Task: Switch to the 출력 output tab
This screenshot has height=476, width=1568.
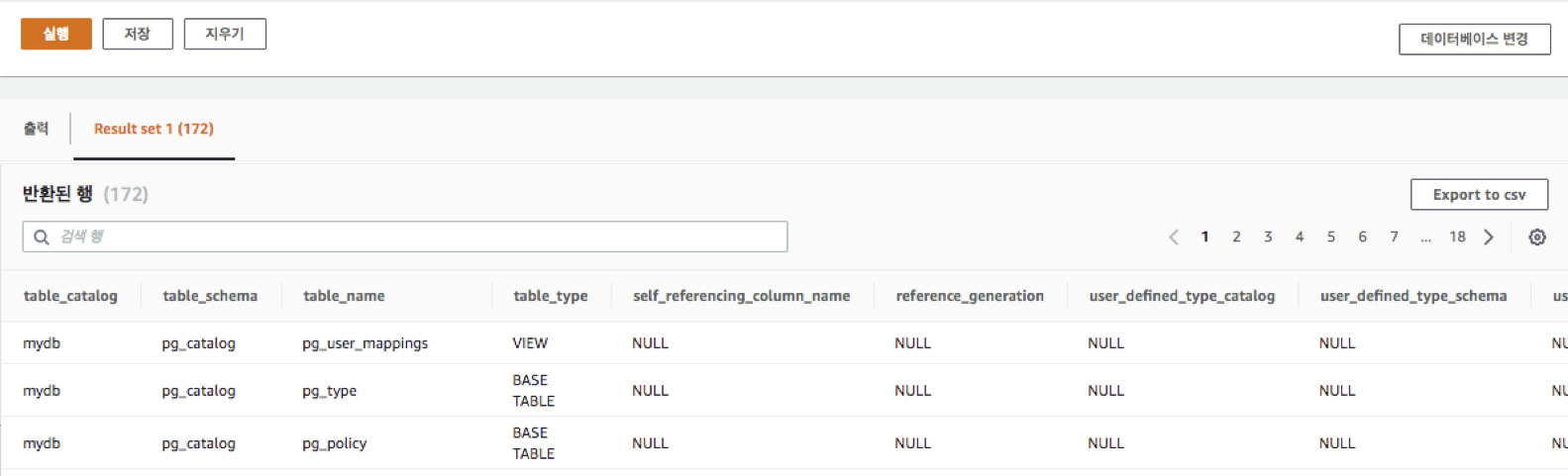Action: point(37,129)
